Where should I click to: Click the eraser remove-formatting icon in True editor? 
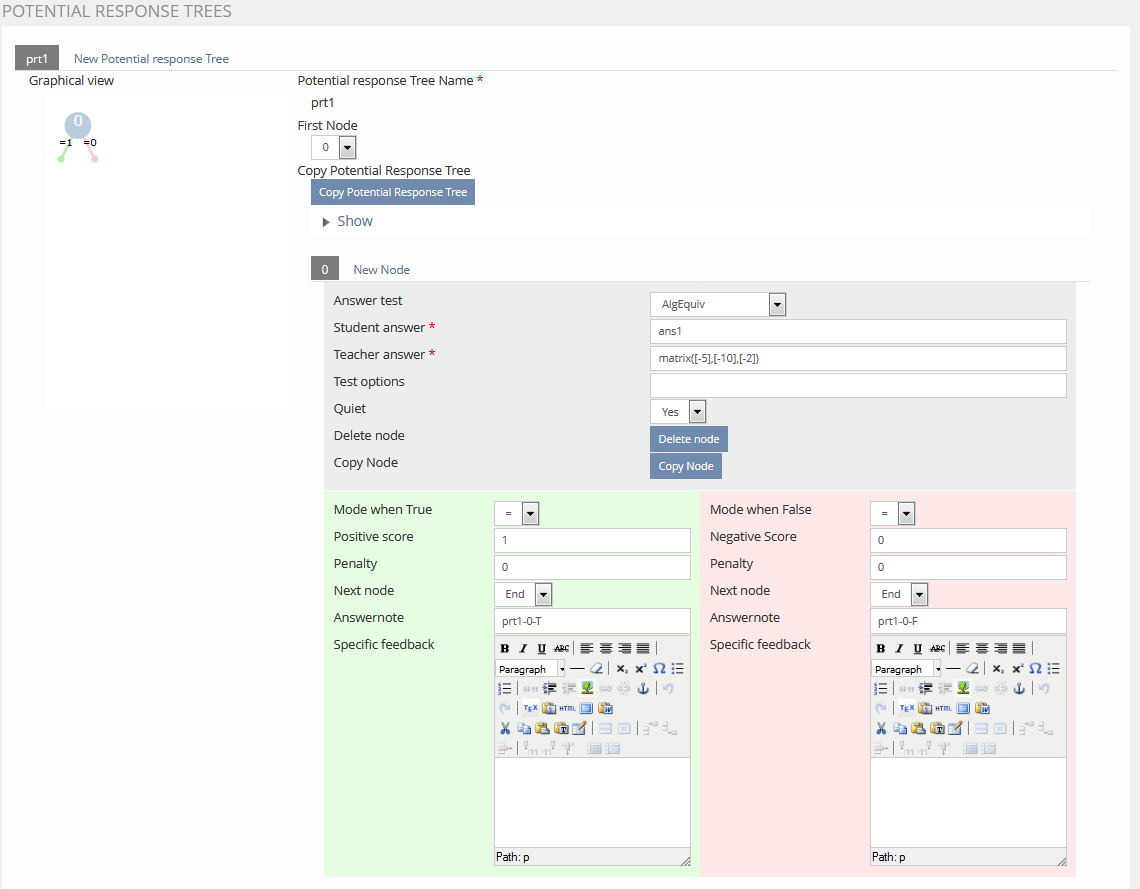597,668
